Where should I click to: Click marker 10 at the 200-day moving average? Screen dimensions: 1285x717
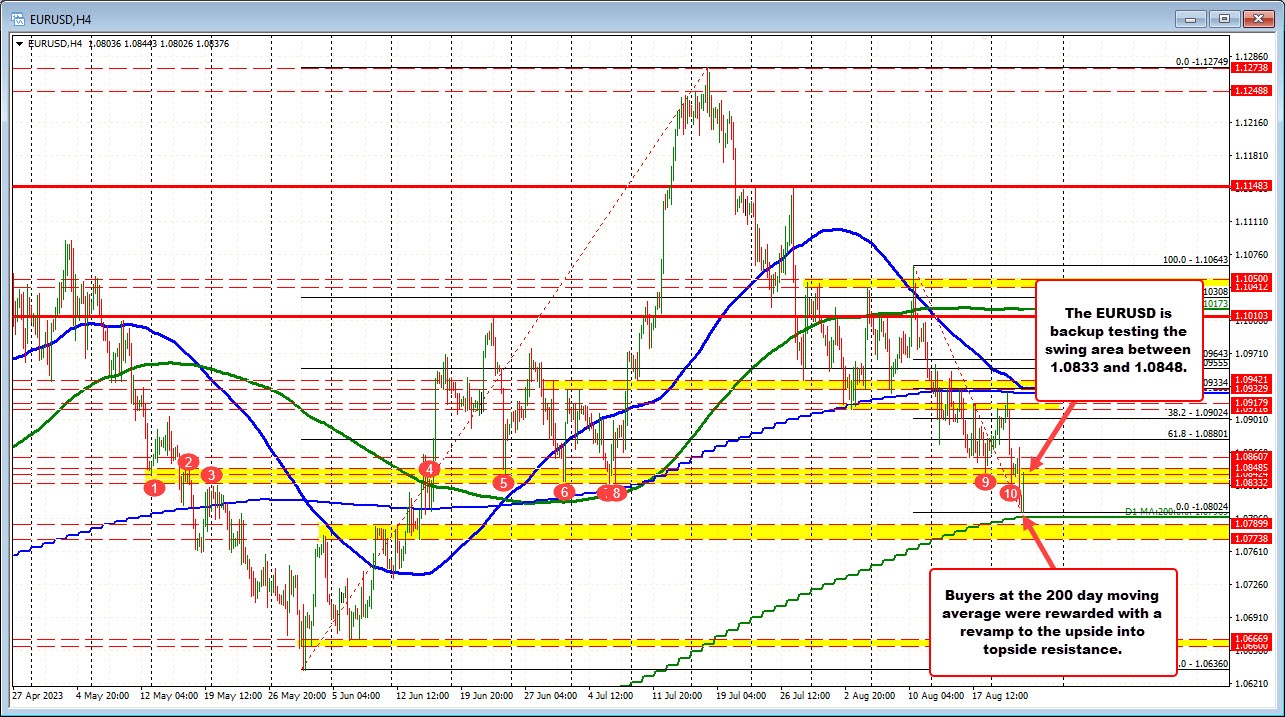1013,492
